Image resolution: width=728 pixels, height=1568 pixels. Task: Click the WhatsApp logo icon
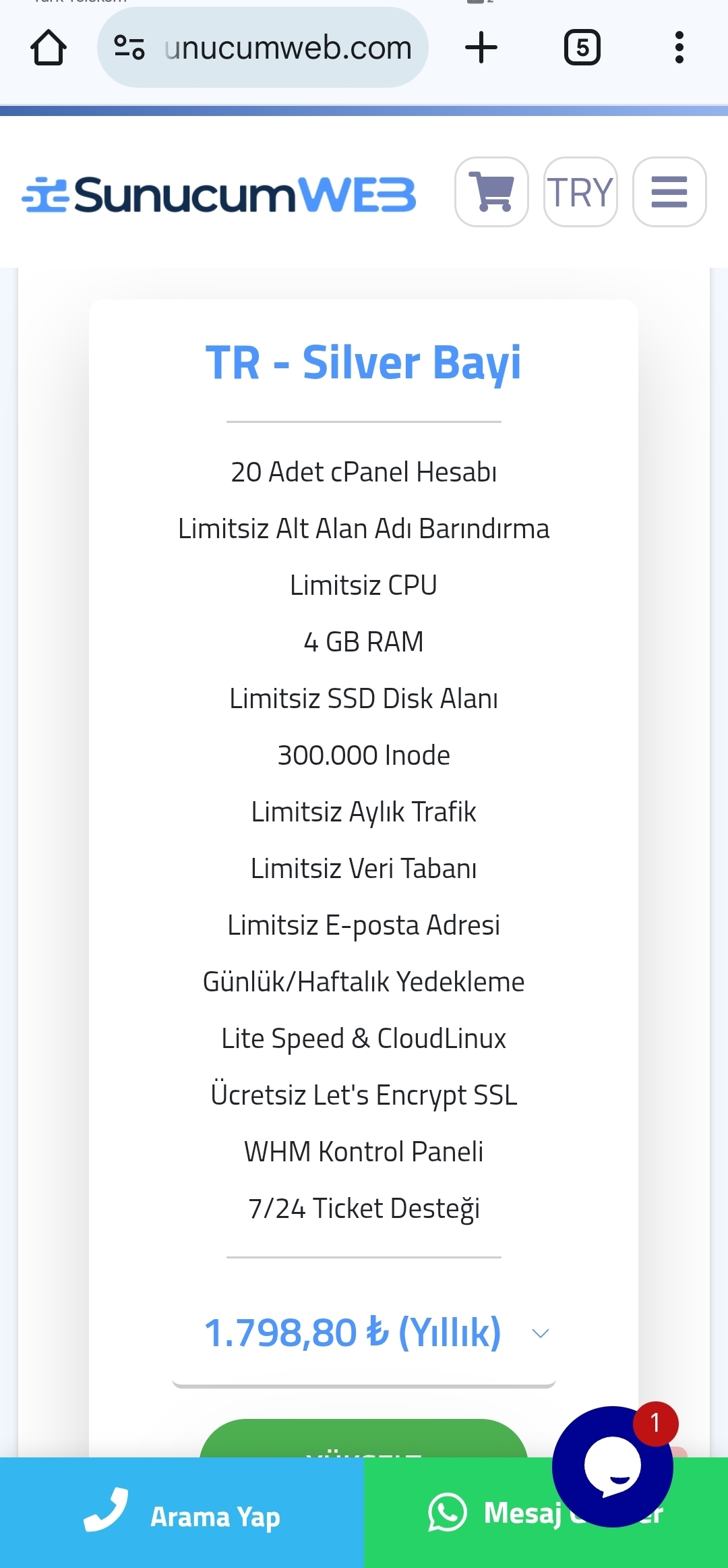(x=448, y=1512)
